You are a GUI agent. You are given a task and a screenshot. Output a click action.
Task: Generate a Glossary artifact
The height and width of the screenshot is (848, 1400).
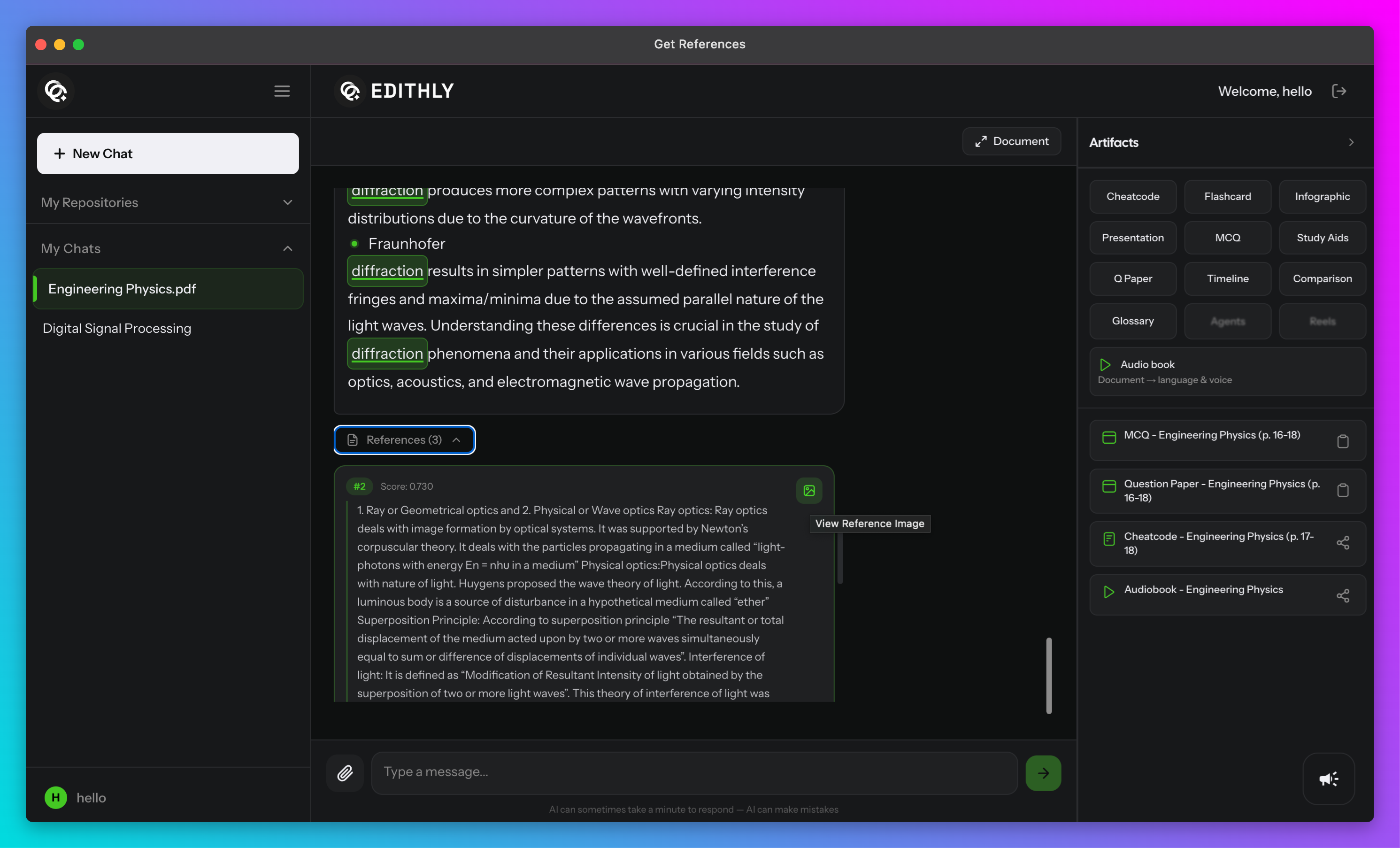[x=1132, y=321]
